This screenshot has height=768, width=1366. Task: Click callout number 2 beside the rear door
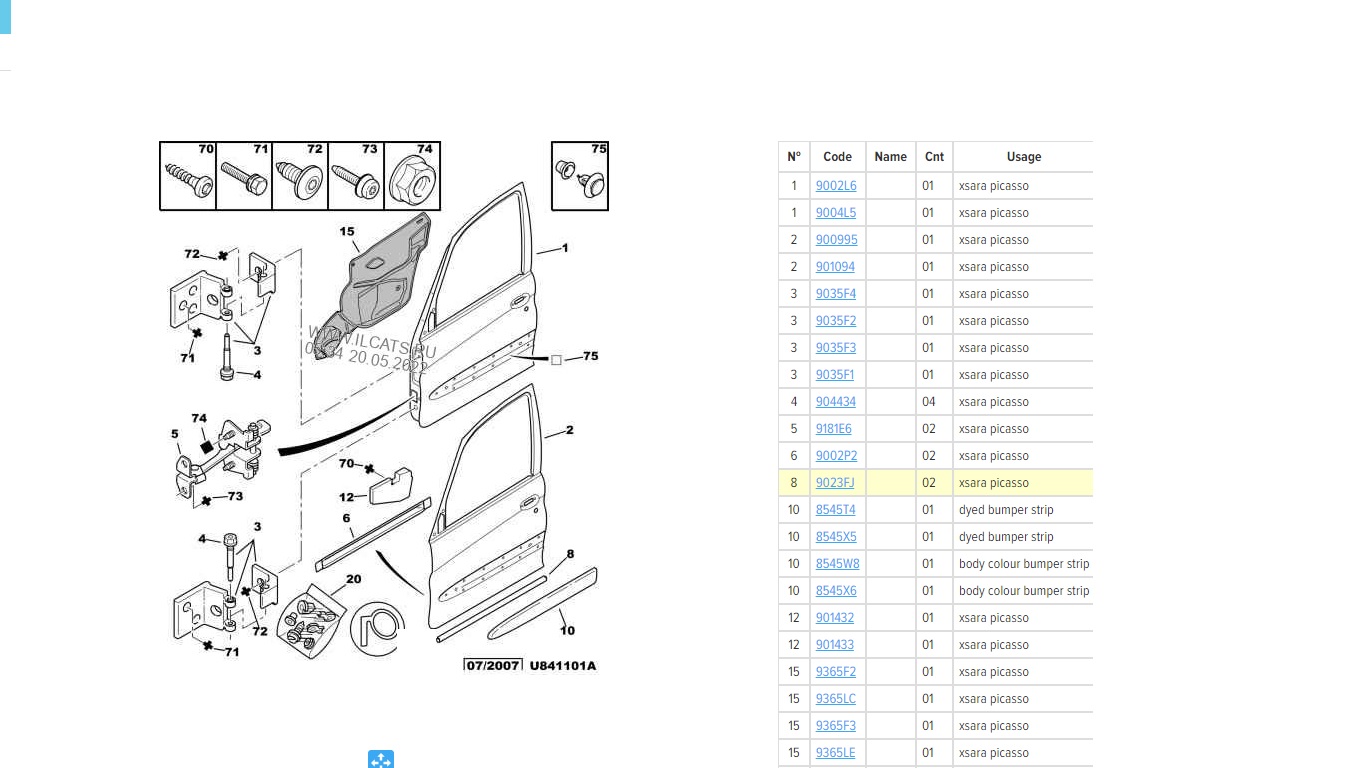click(569, 430)
